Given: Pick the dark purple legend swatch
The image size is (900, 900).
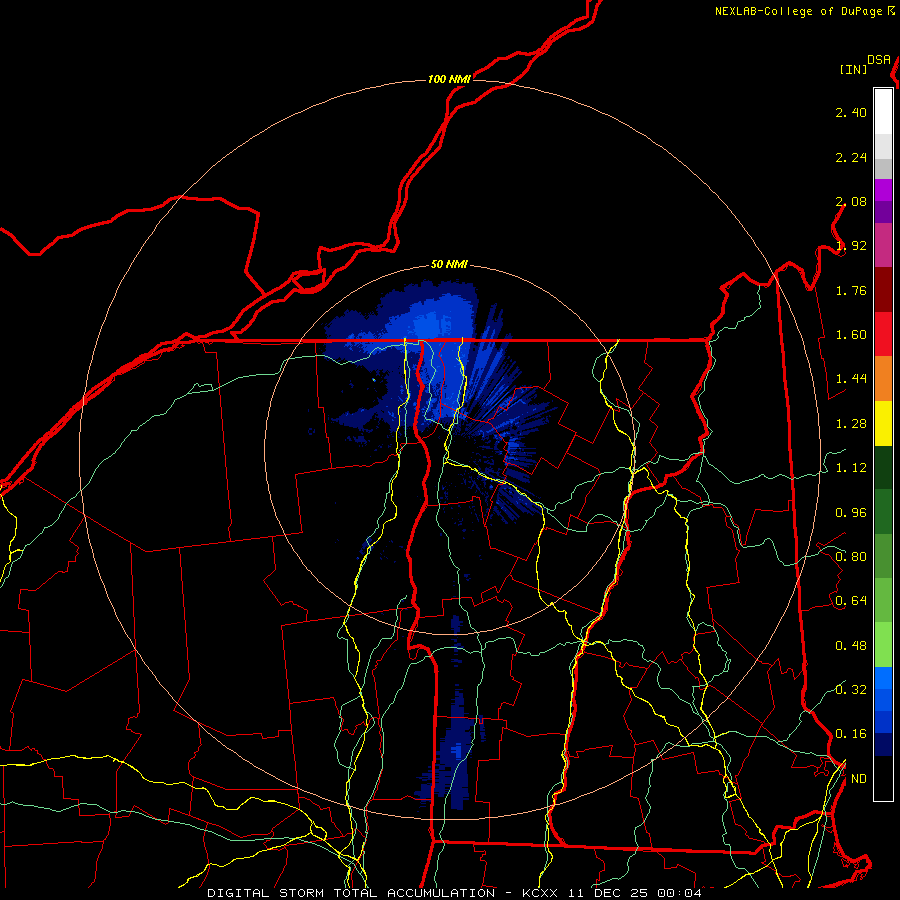Looking at the screenshot, I should (x=883, y=212).
